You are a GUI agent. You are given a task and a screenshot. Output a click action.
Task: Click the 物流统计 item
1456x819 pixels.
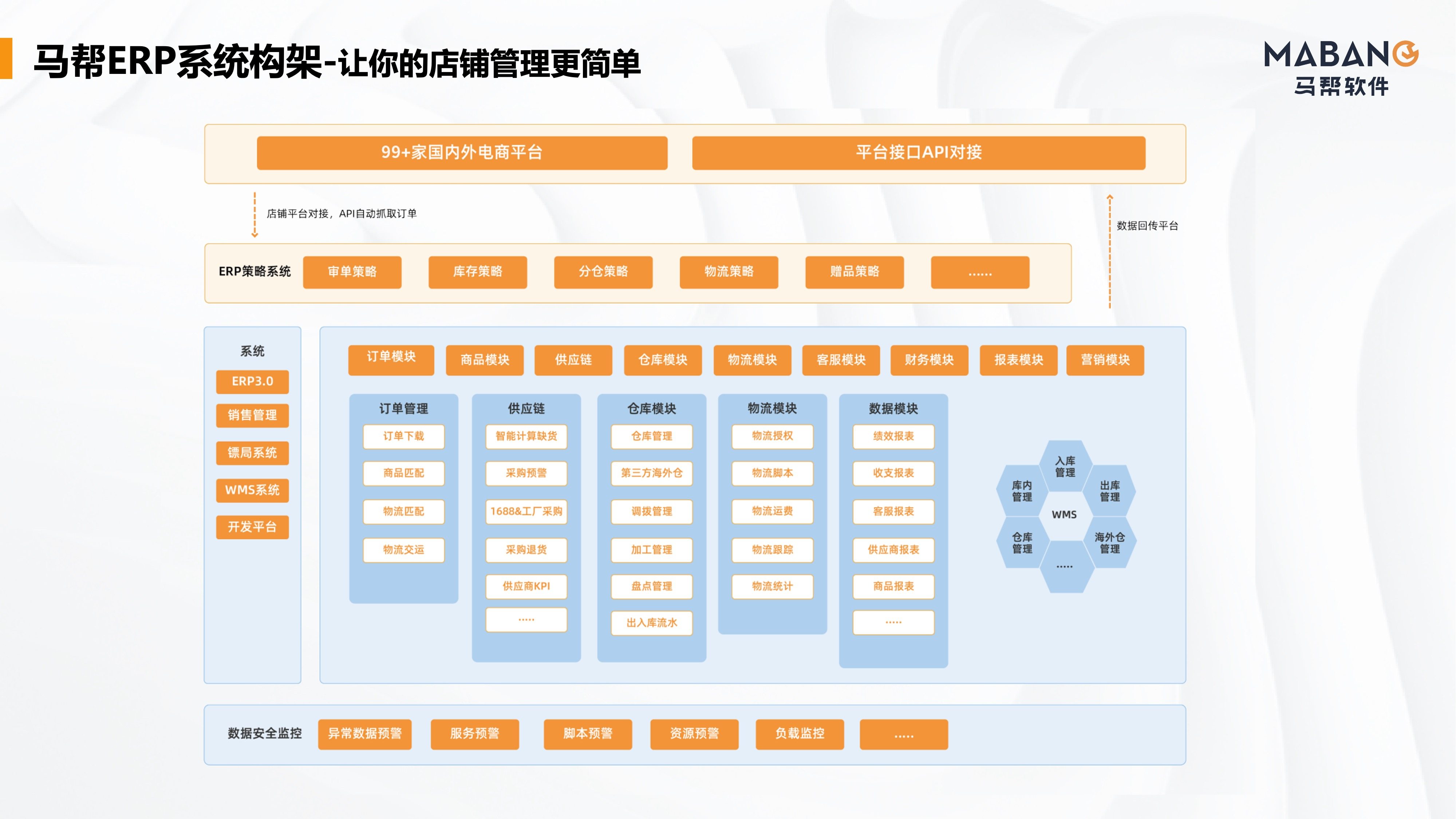773,587
